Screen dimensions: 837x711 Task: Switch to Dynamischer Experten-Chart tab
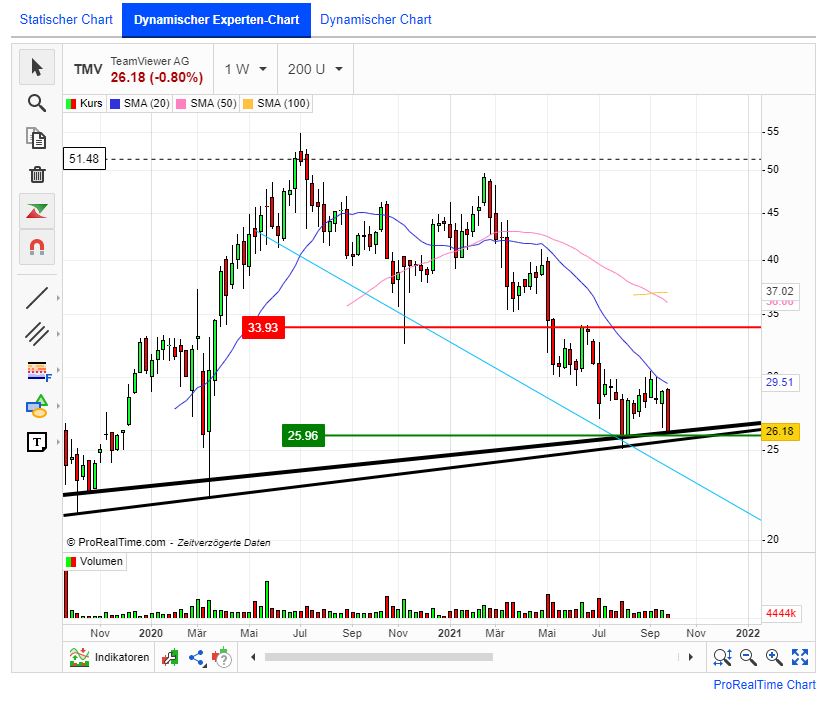pos(216,20)
